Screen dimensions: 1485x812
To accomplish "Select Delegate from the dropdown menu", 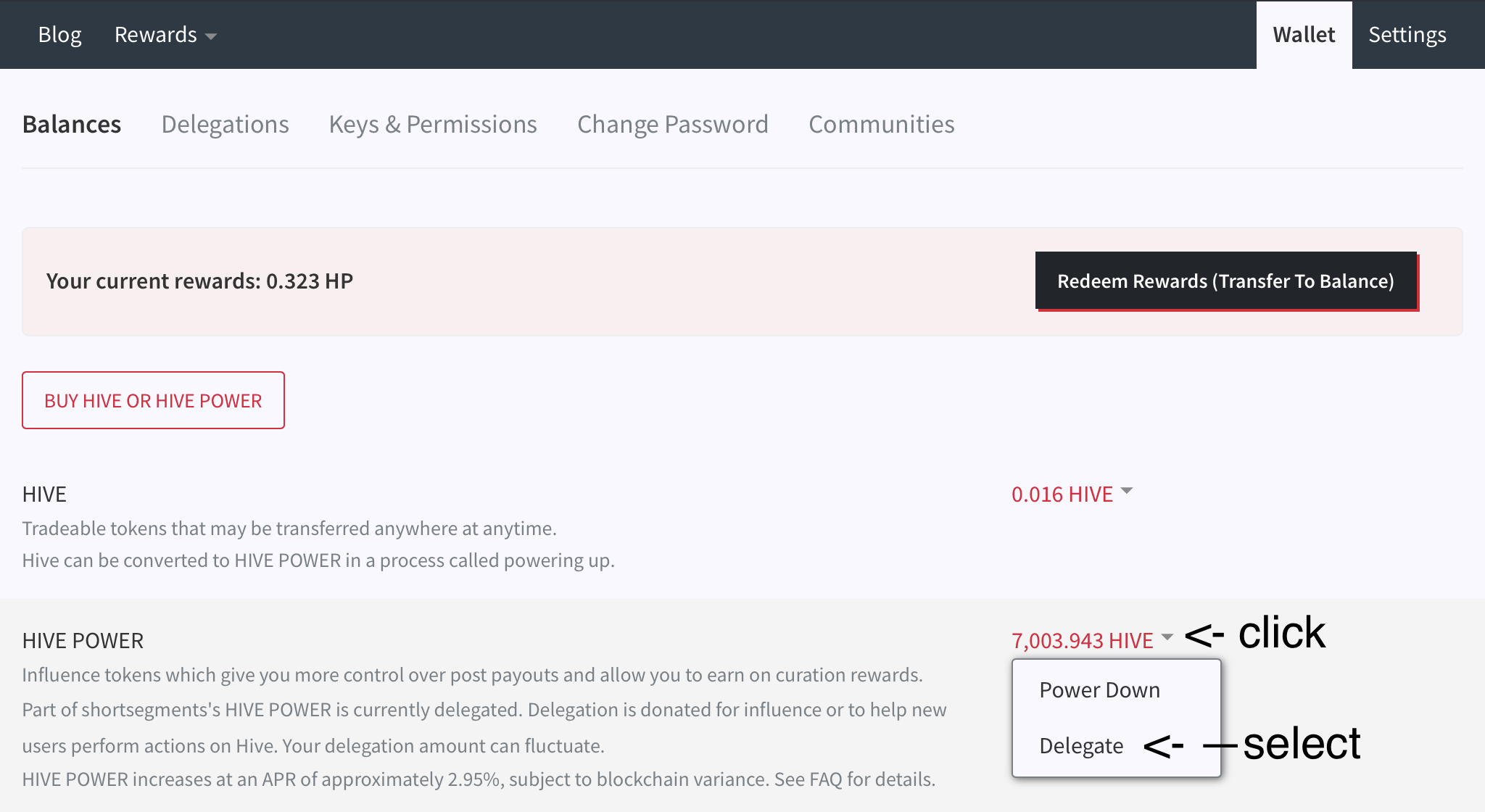I will pyautogui.click(x=1081, y=745).
